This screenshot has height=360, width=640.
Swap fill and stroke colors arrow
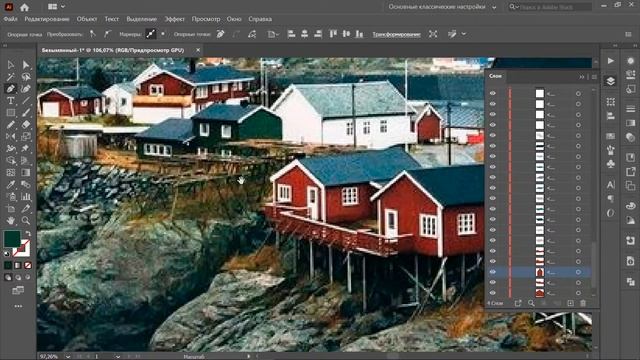click(x=28, y=234)
